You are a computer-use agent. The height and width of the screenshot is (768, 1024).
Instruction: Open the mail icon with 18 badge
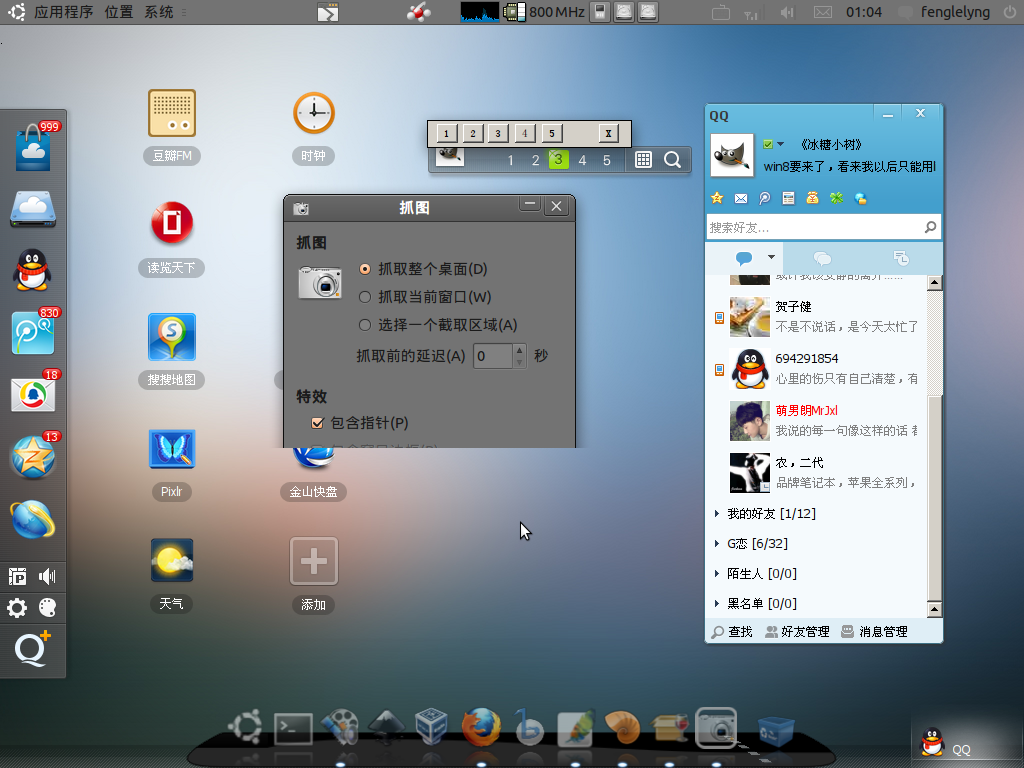click(x=33, y=393)
